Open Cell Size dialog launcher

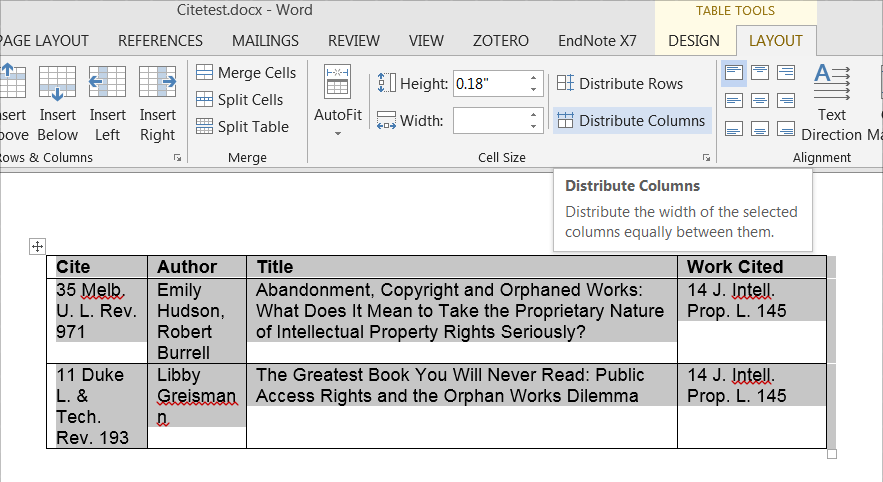pyautogui.click(x=706, y=158)
